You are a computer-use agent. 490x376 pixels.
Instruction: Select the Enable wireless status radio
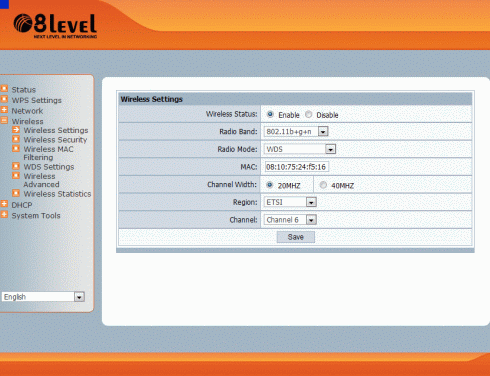270,114
